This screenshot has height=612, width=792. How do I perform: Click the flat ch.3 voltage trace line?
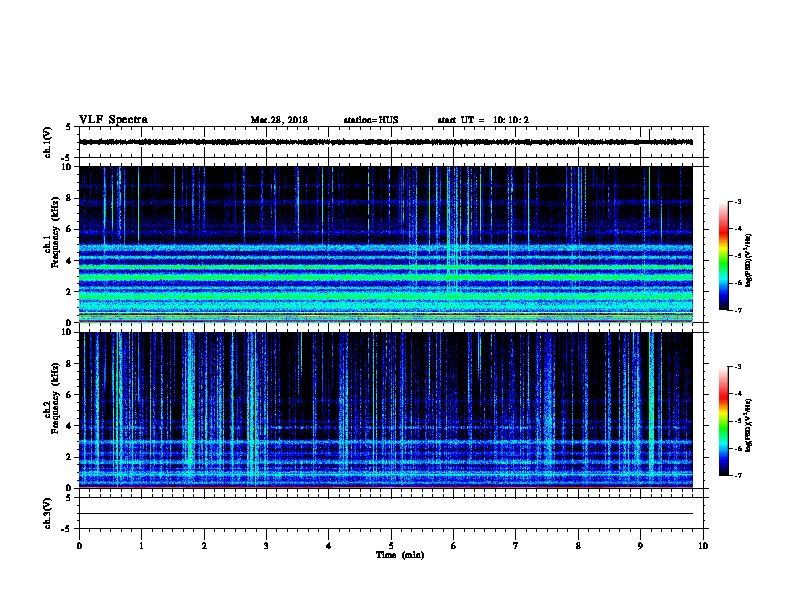386,514
